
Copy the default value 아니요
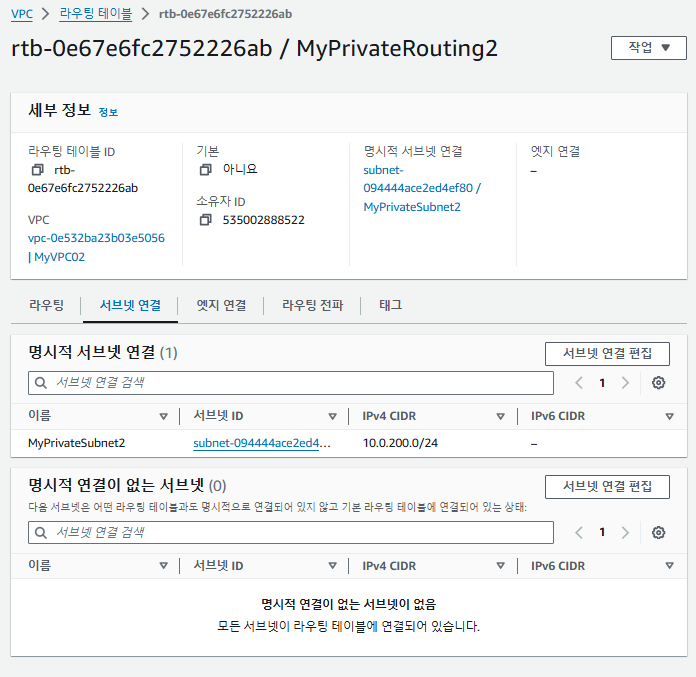click(205, 170)
